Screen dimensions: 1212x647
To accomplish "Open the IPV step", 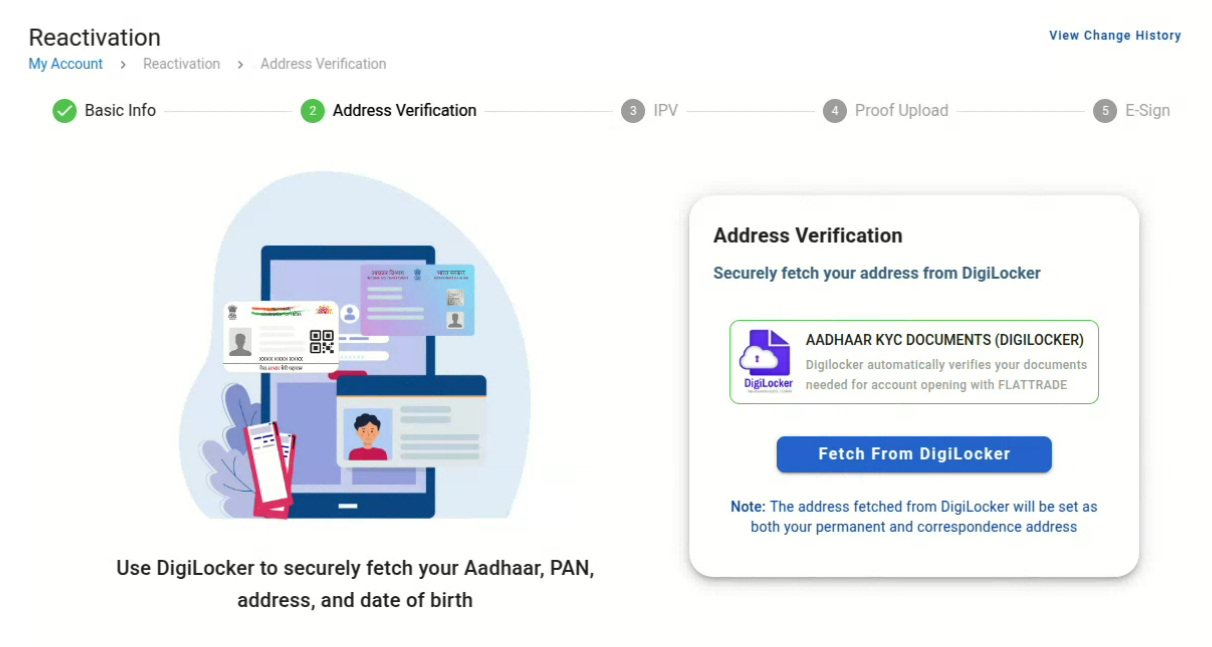I will tap(665, 111).
